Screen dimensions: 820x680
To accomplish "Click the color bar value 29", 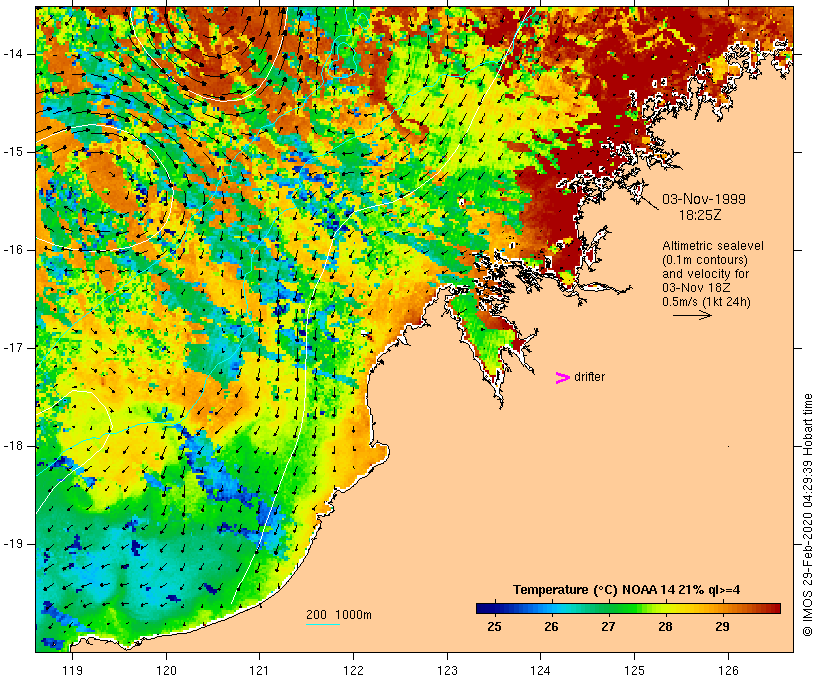I will pos(722,627).
